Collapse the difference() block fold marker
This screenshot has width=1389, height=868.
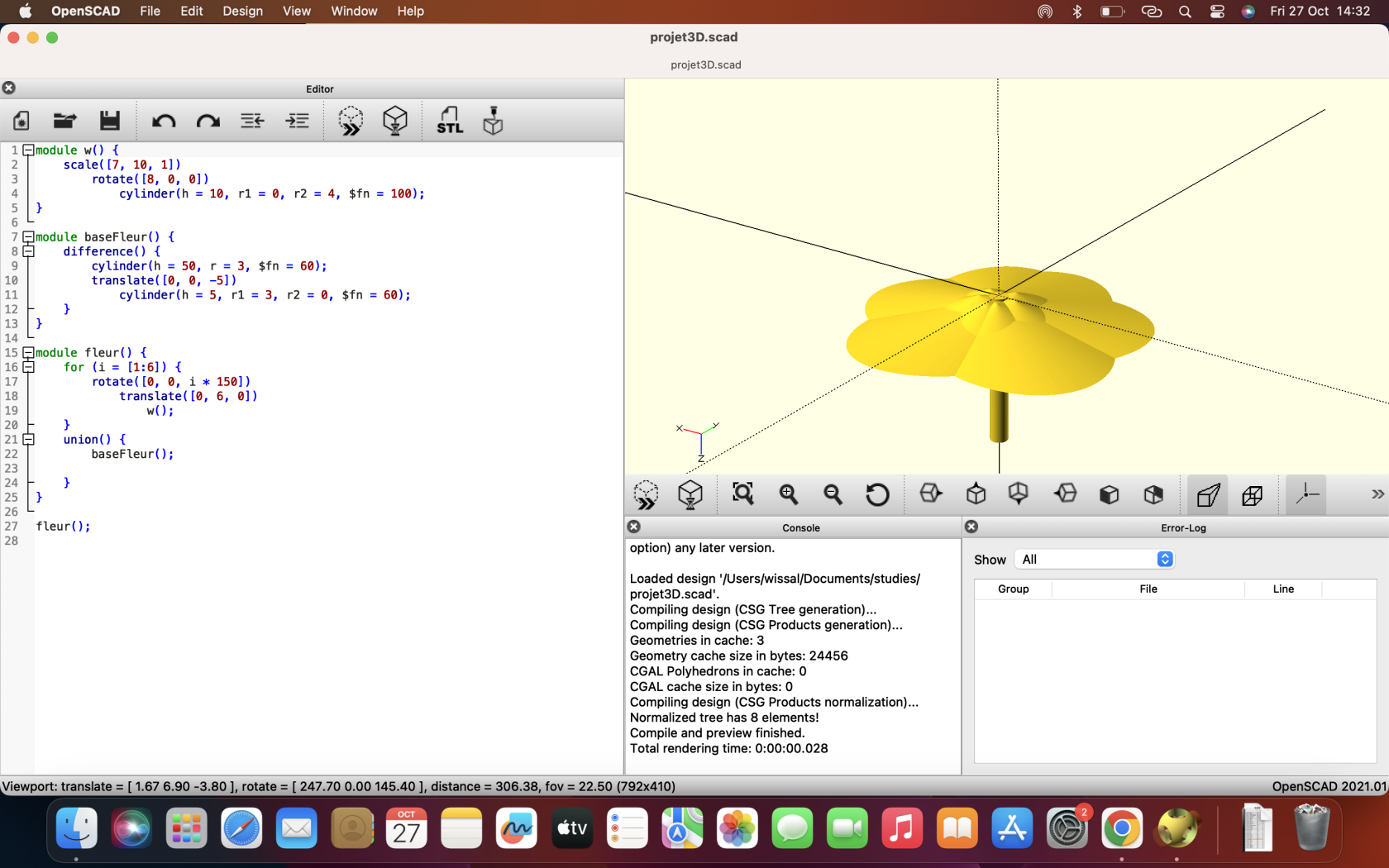click(x=28, y=251)
